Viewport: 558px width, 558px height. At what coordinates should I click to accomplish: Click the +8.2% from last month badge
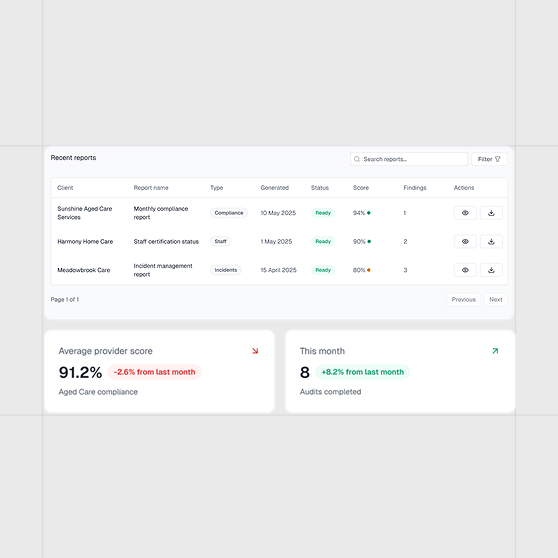(x=363, y=372)
